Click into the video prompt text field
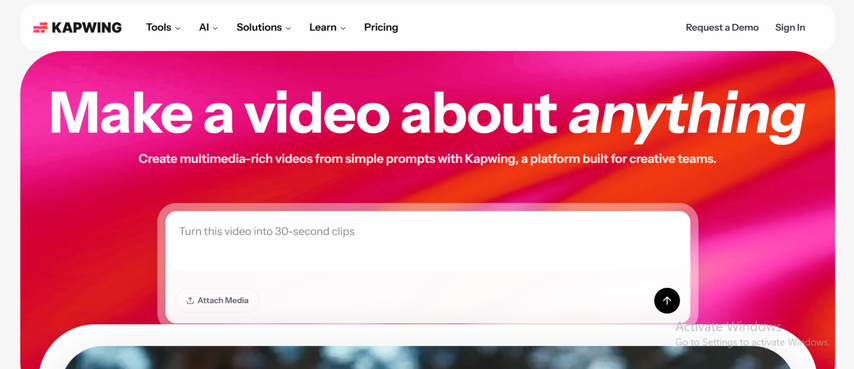The image size is (854, 369). [x=428, y=242]
